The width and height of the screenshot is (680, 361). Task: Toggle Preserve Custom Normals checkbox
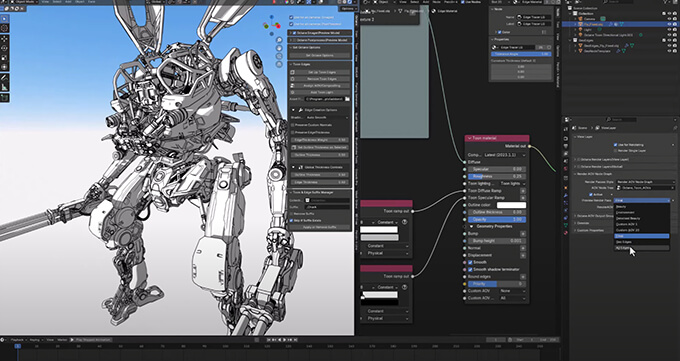293,125
